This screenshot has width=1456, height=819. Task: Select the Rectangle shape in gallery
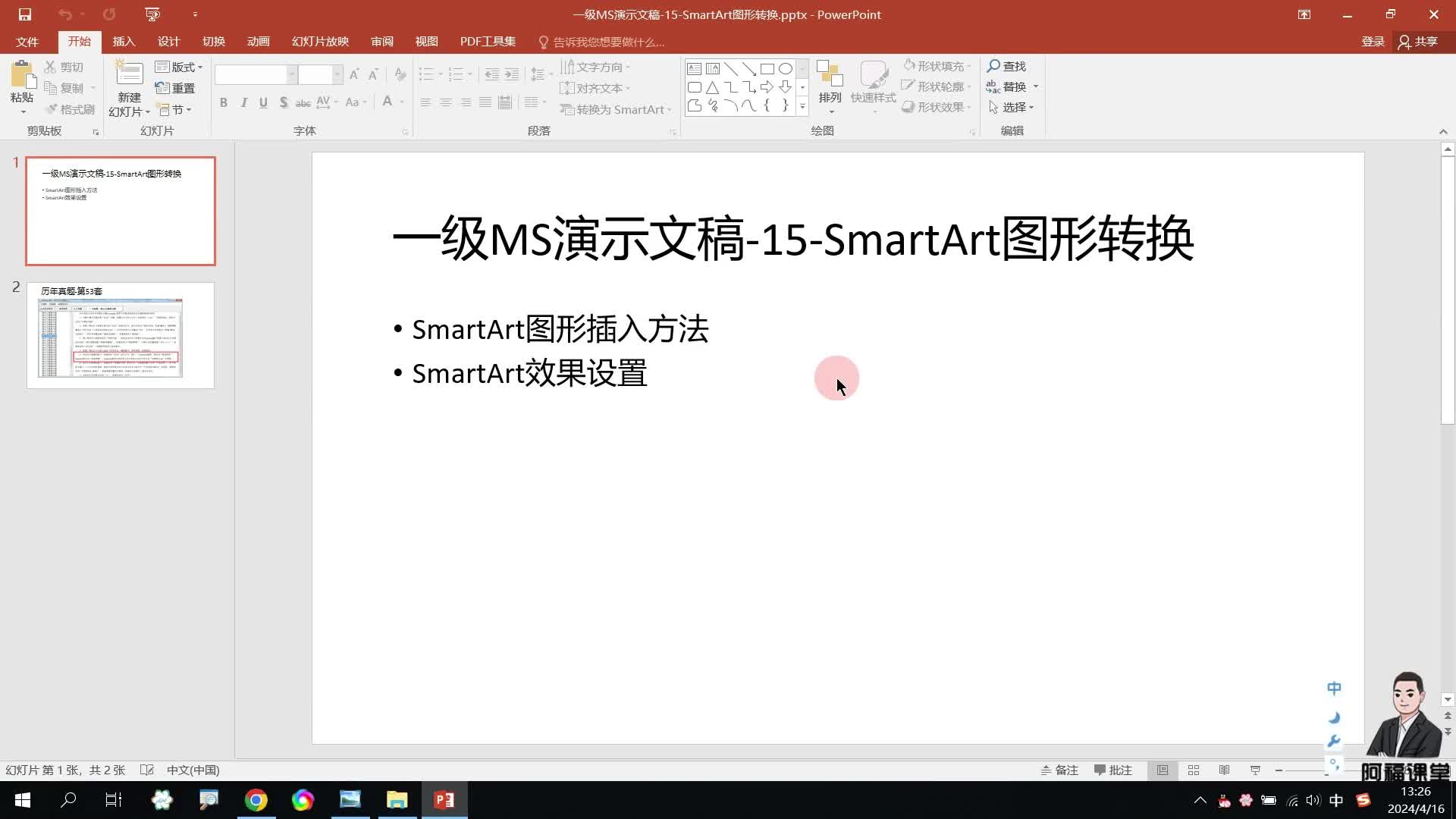tap(767, 68)
